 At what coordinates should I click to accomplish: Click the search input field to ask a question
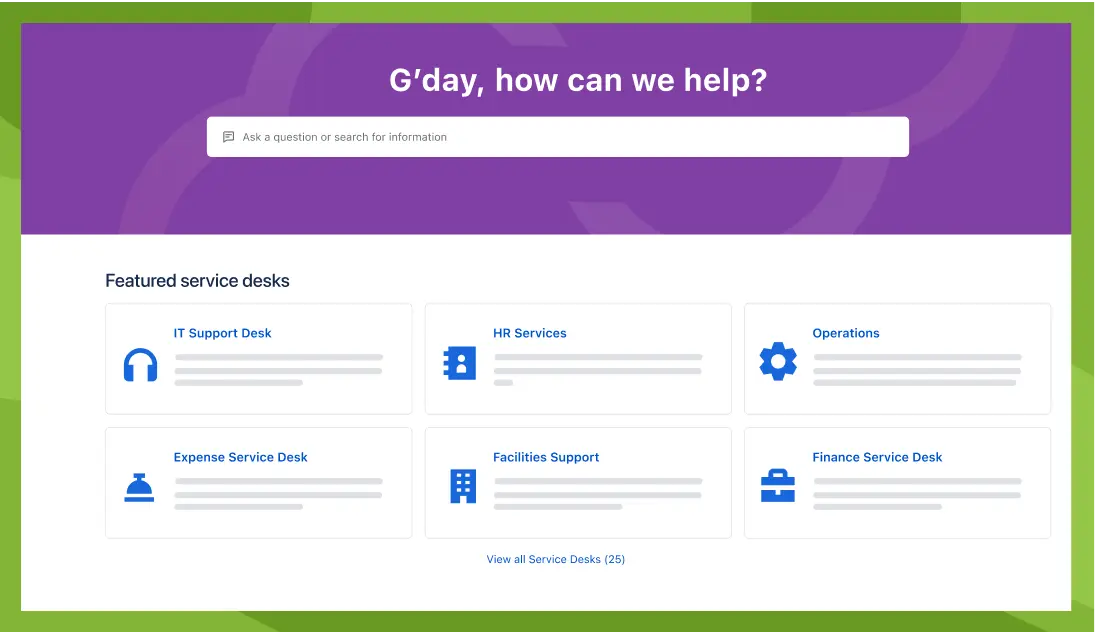pyautogui.click(x=557, y=136)
